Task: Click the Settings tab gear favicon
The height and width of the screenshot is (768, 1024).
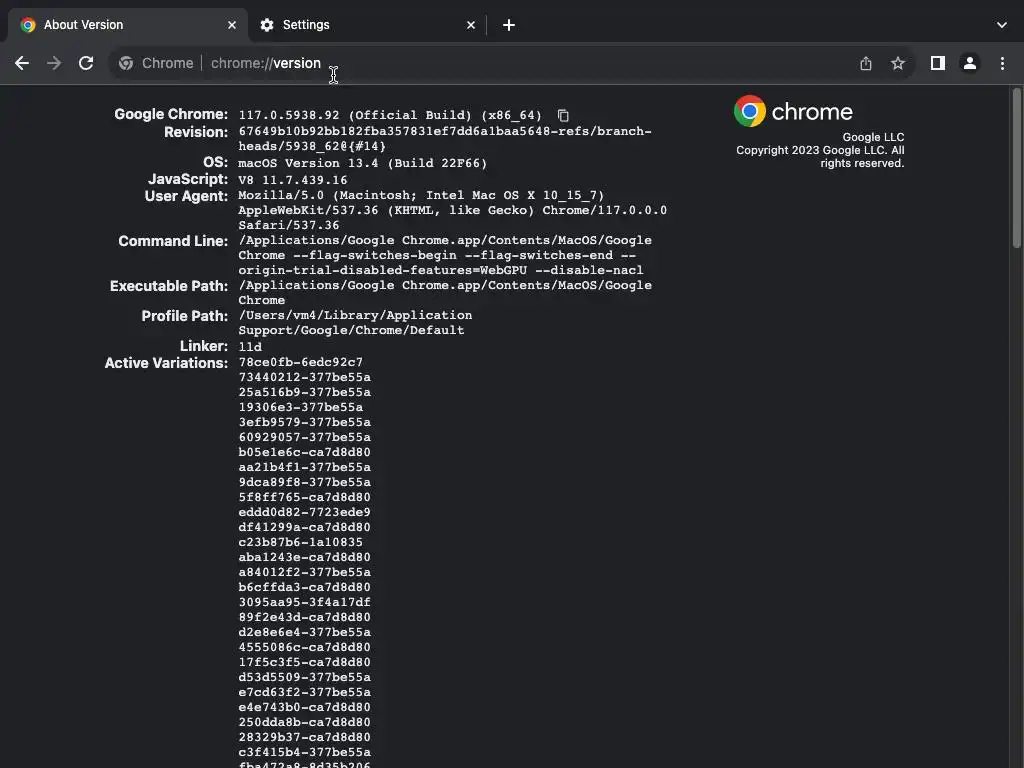Action: pos(266,25)
